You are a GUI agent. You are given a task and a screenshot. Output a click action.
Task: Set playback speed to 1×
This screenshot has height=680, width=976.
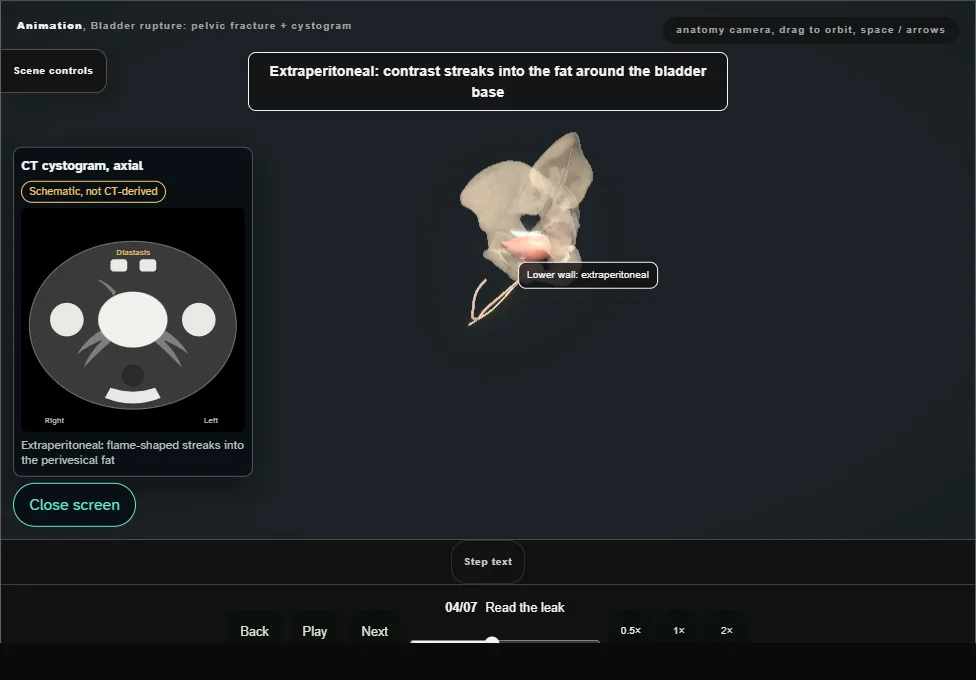tap(679, 631)
